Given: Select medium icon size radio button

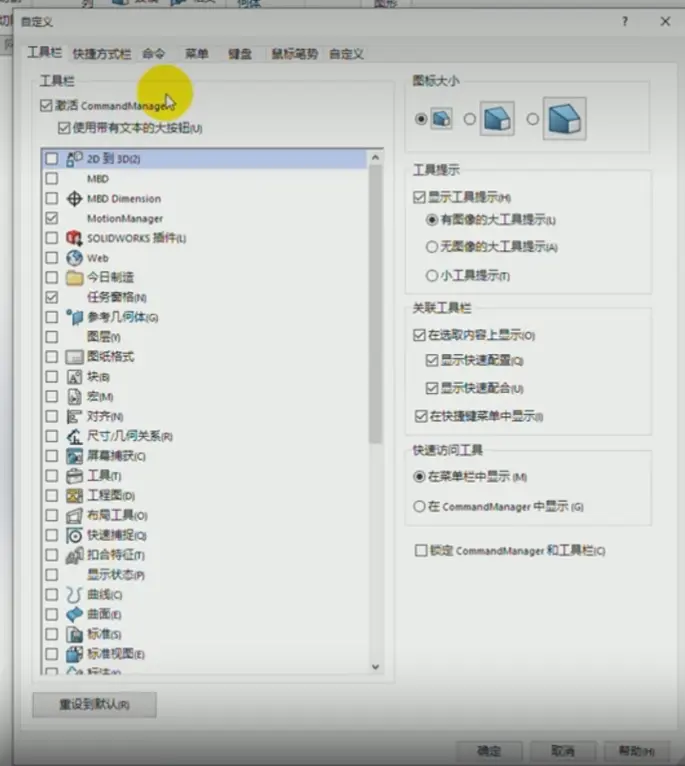Looking at the screenshot, I should (x=470, y=119).
